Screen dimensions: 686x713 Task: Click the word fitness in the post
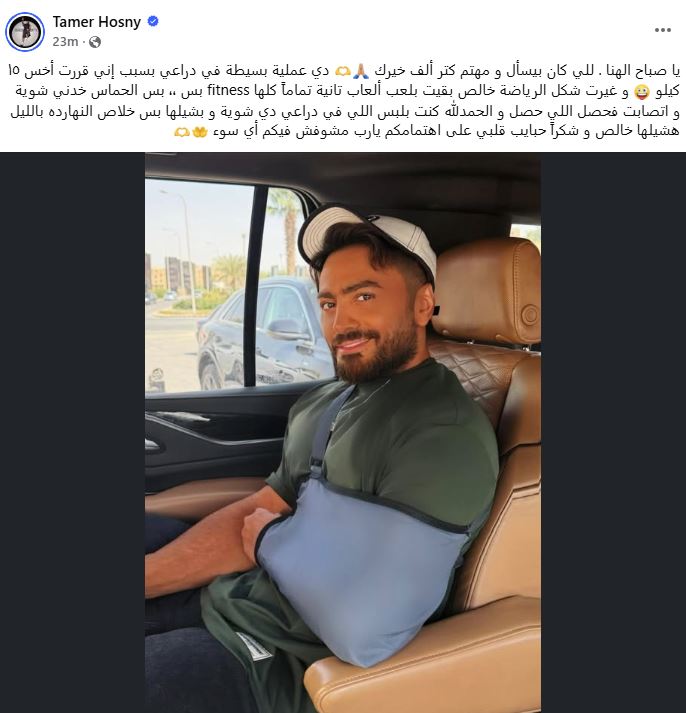[228, 90]
